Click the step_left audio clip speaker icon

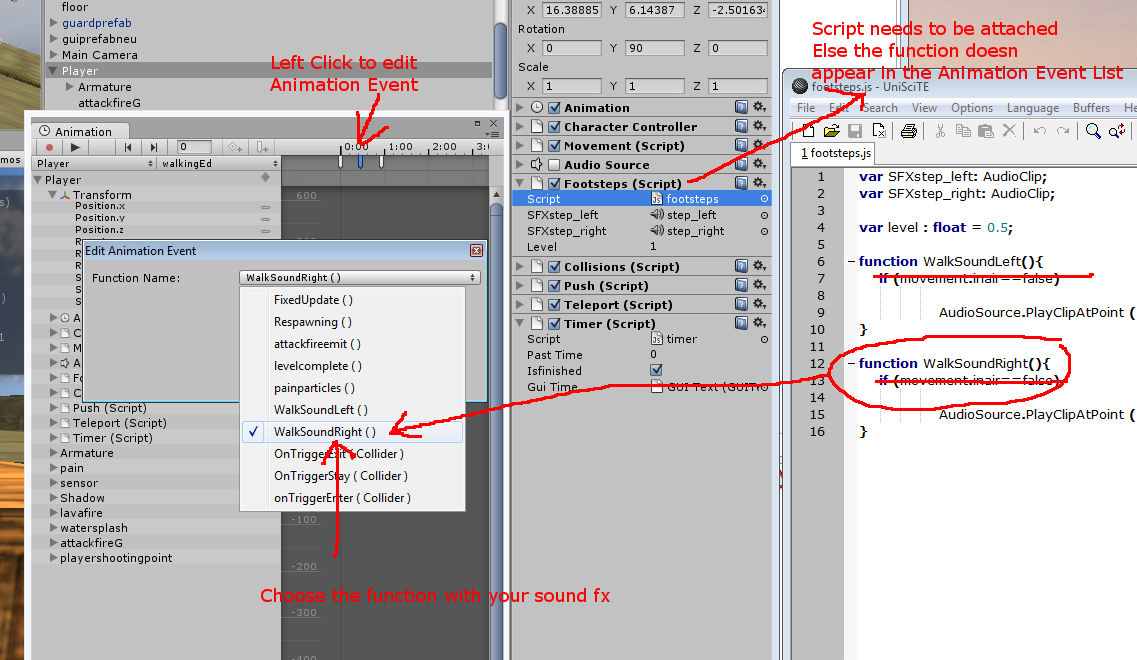tap(655, 214)
